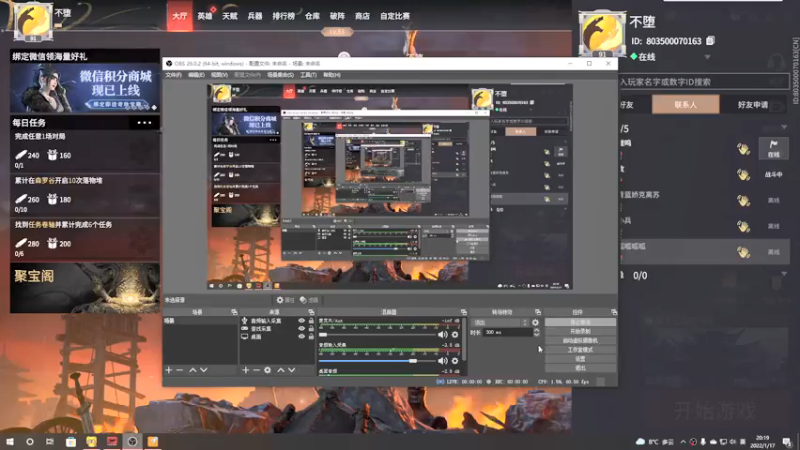Show hidden system tray icons chevron

pyautogui.click(x=683, y=442)
